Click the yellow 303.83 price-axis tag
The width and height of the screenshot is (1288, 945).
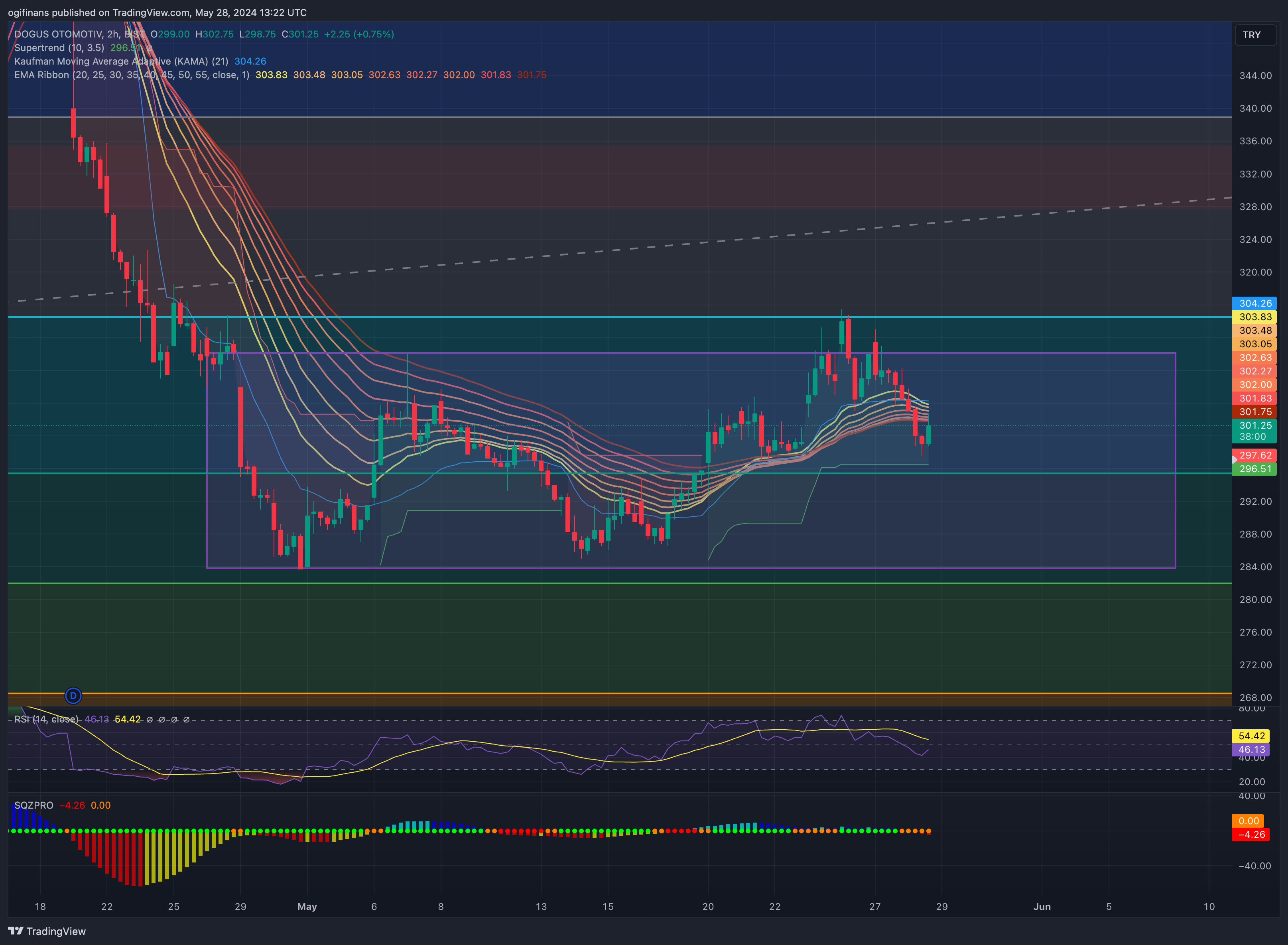pyautogui.click(x=1254, y=317)
